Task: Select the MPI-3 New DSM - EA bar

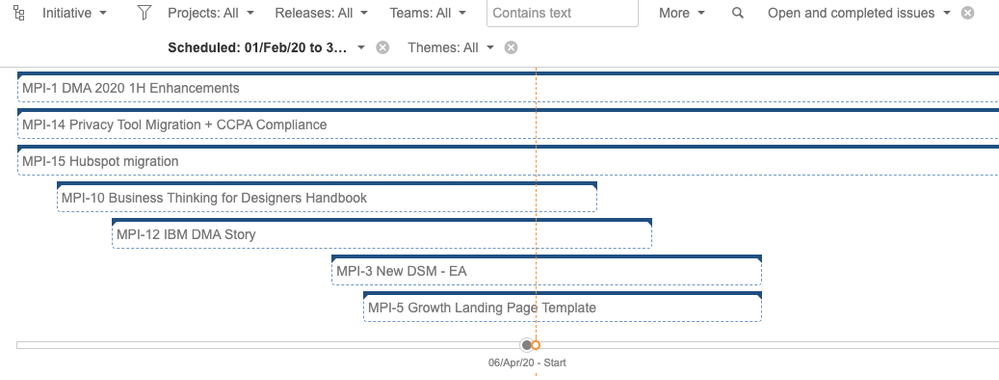Action: pyautogui.click(x=547, y=270)
